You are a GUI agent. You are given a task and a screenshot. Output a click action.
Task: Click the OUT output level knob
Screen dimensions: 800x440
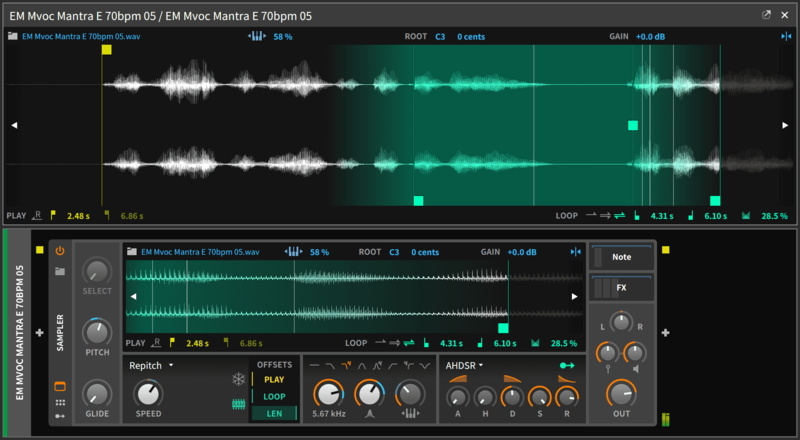[621, 394]
